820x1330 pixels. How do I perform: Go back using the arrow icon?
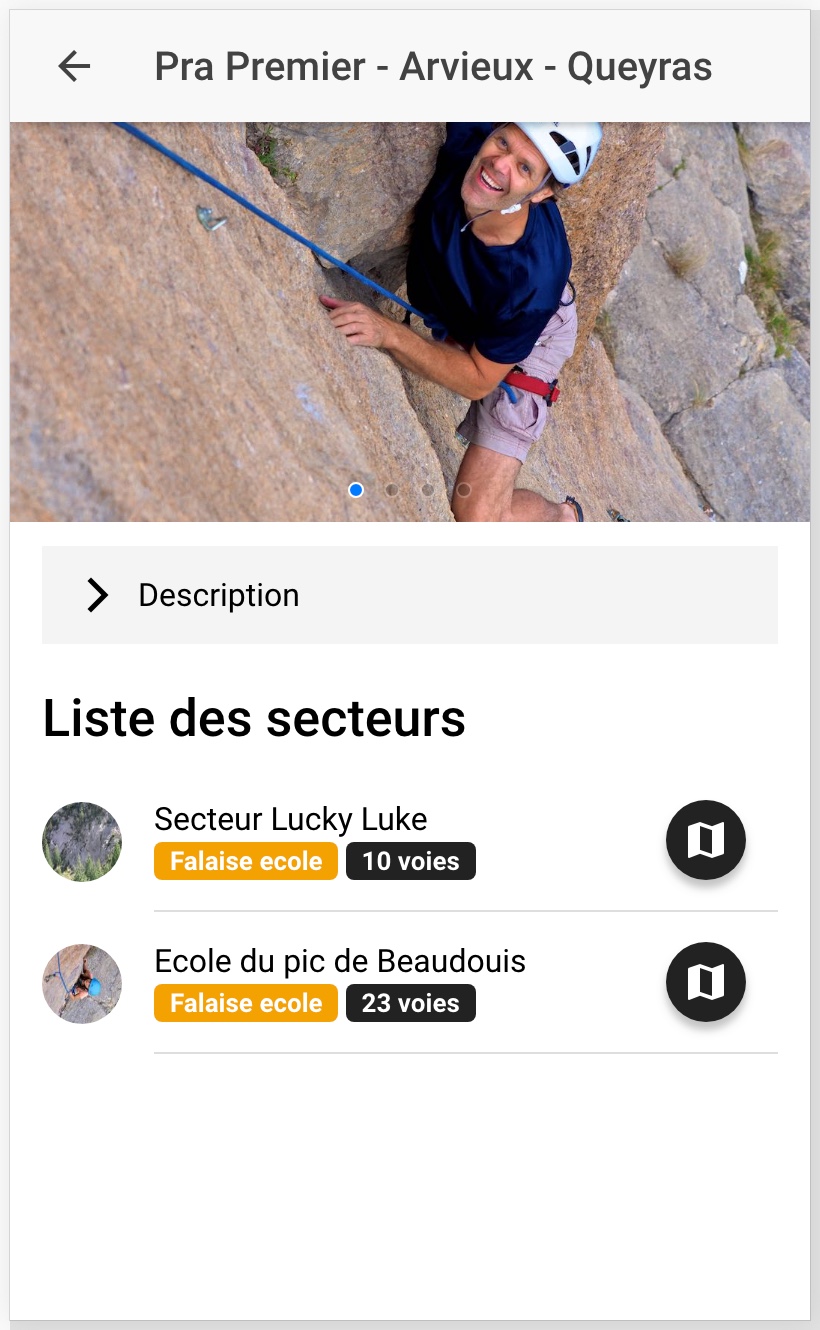pos(74,67)
